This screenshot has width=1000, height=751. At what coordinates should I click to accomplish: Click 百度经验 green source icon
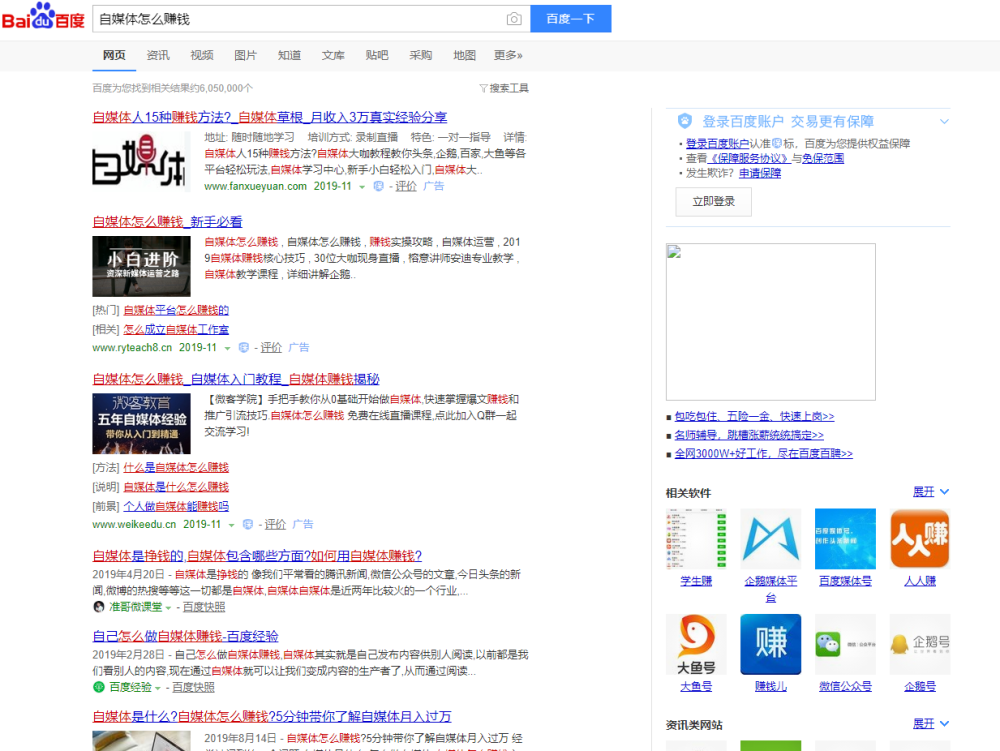click(x=98, y=687)
